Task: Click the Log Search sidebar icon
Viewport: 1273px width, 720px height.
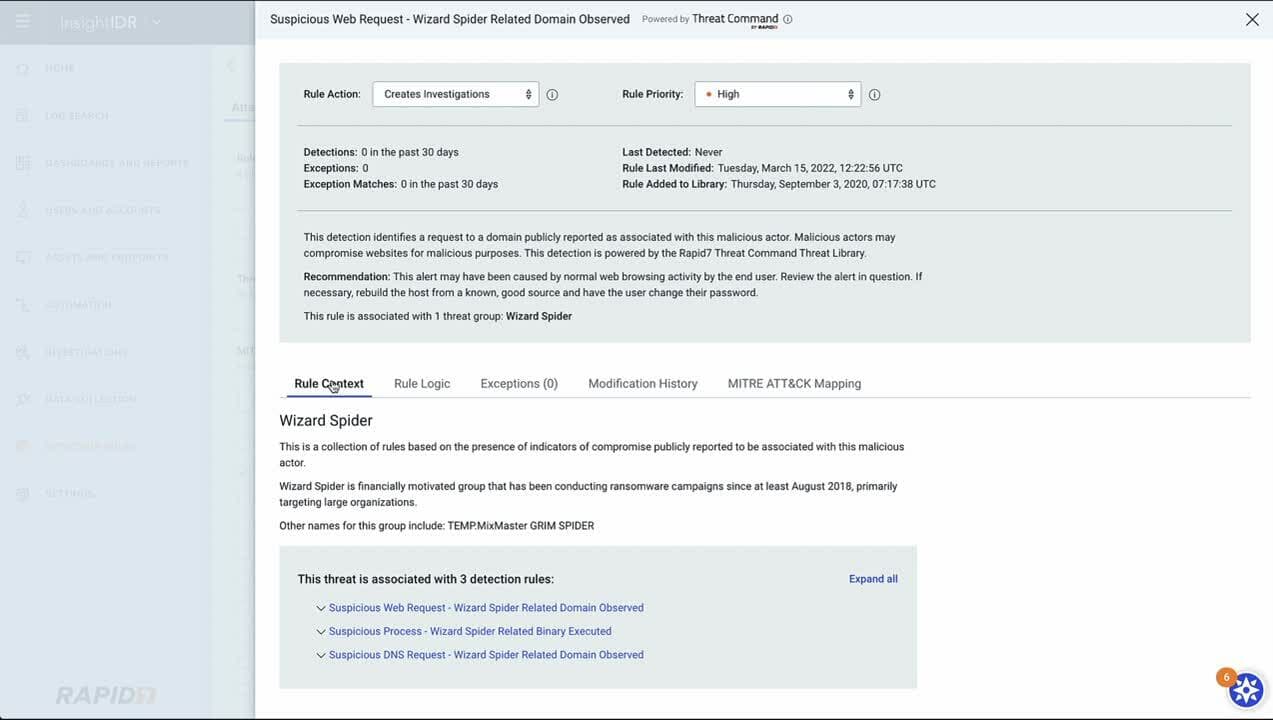Action: coord(23,116)
